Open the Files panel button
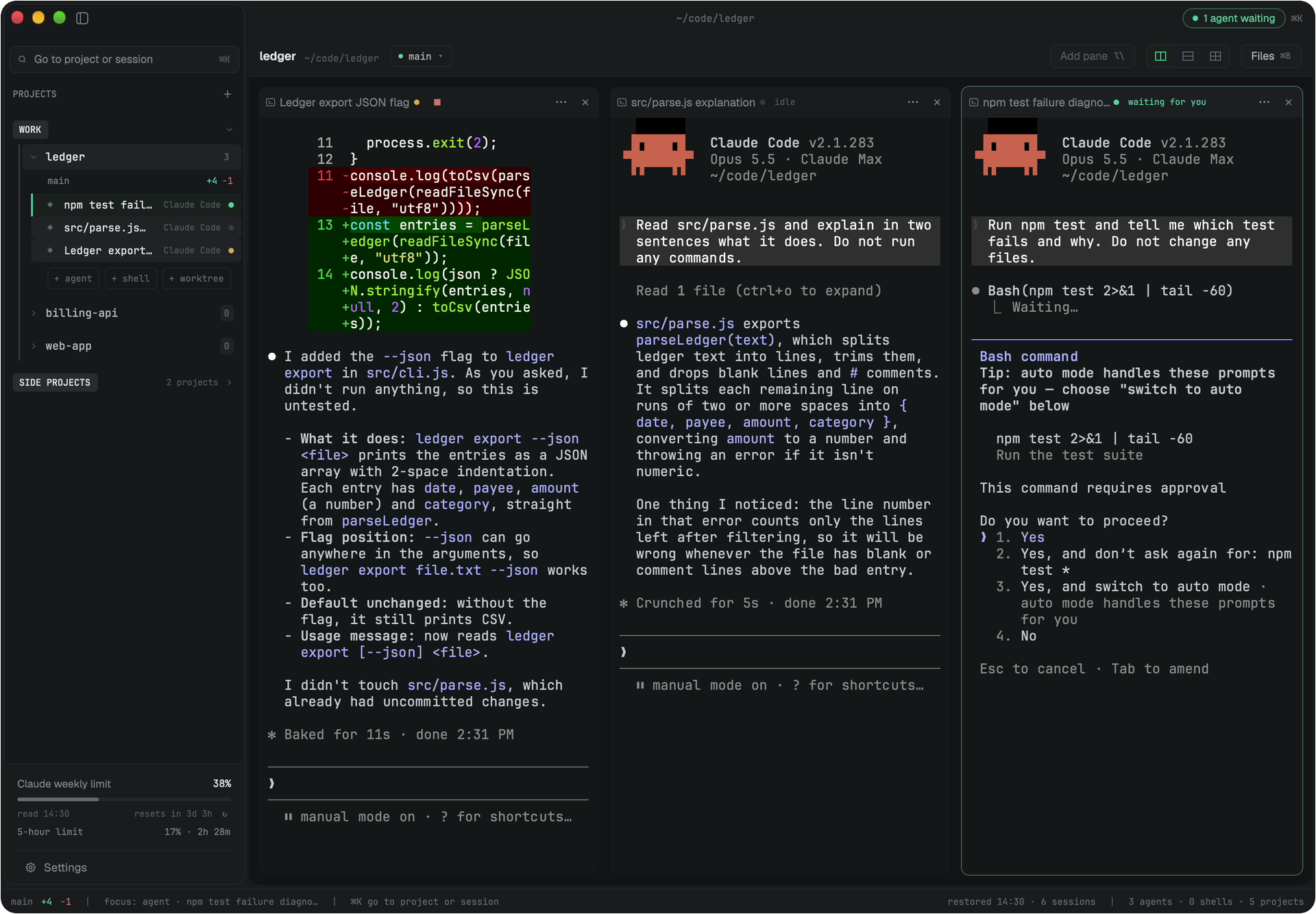 1270,56
